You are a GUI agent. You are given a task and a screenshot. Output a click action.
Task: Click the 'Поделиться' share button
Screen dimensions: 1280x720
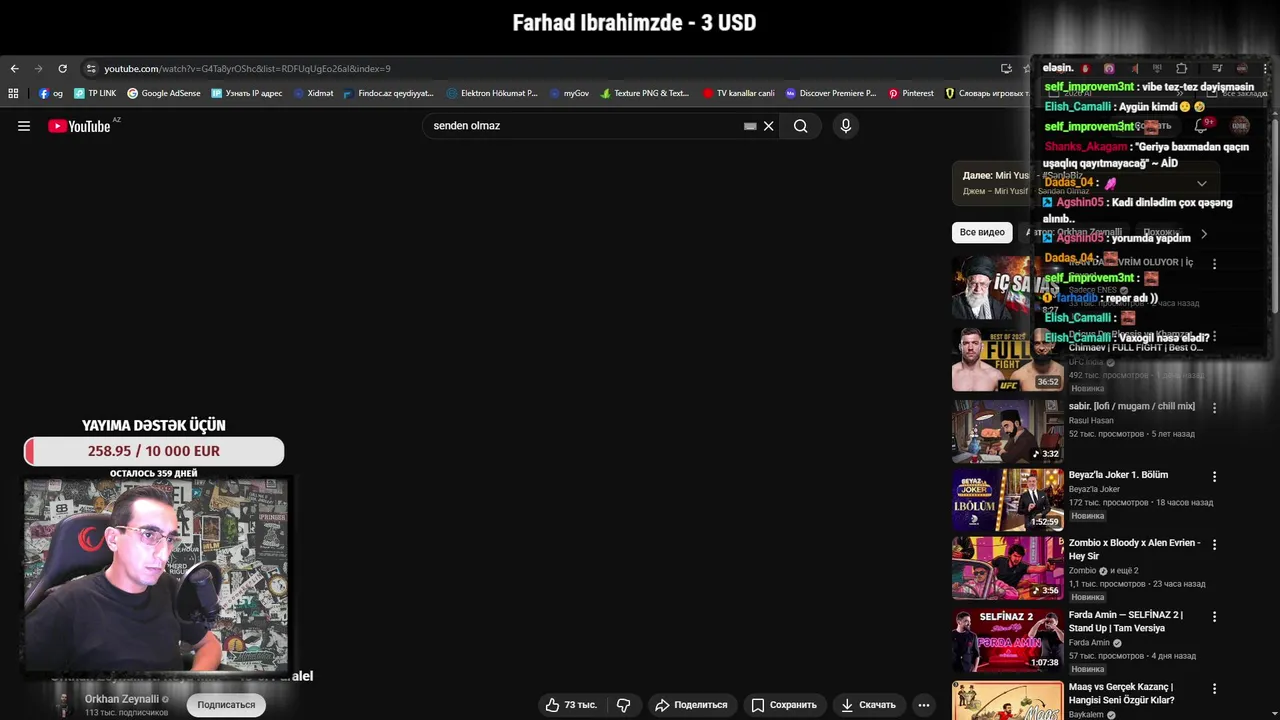coord(691,705)
